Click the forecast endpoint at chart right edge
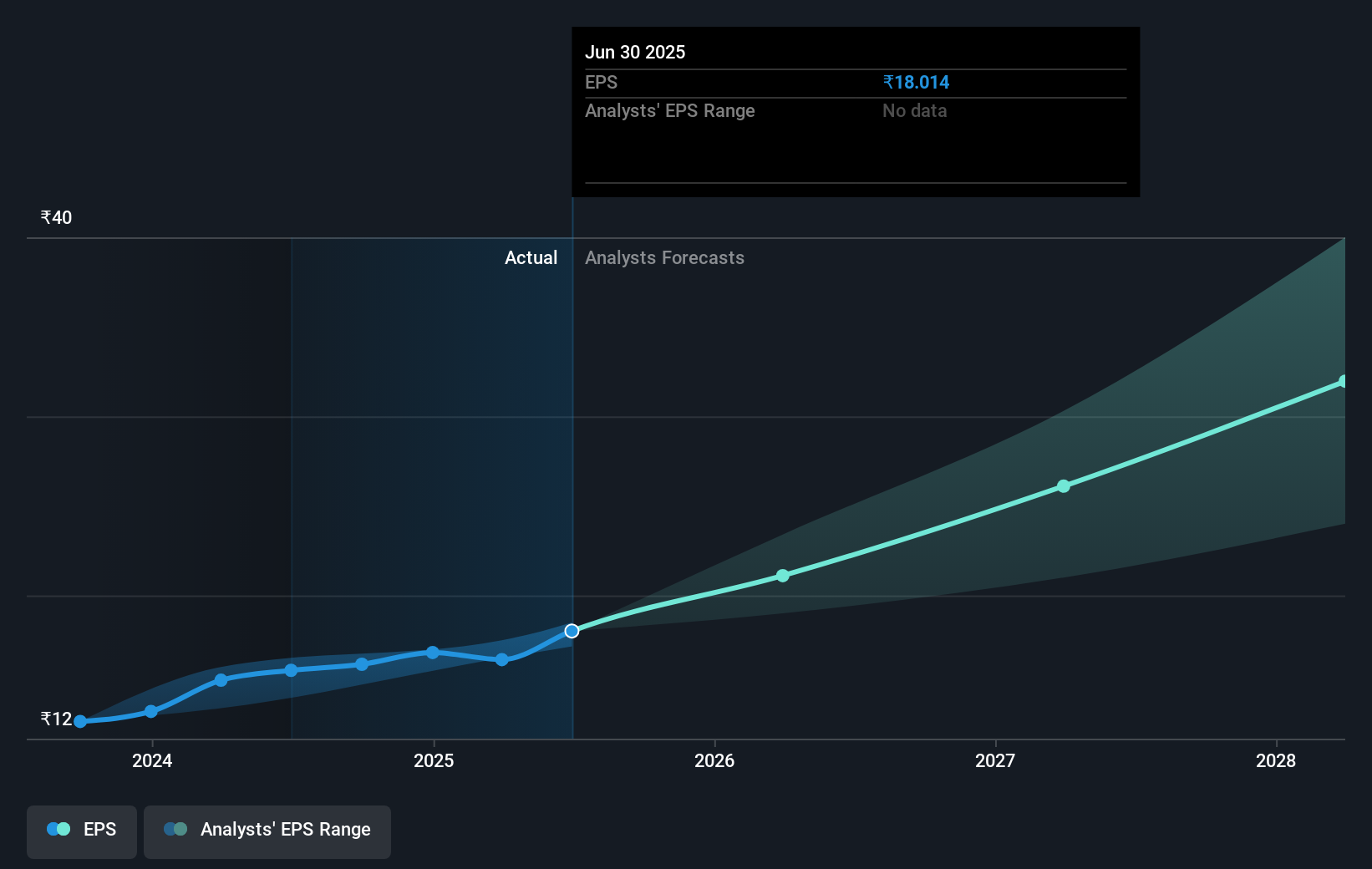 click(1342, 382)
